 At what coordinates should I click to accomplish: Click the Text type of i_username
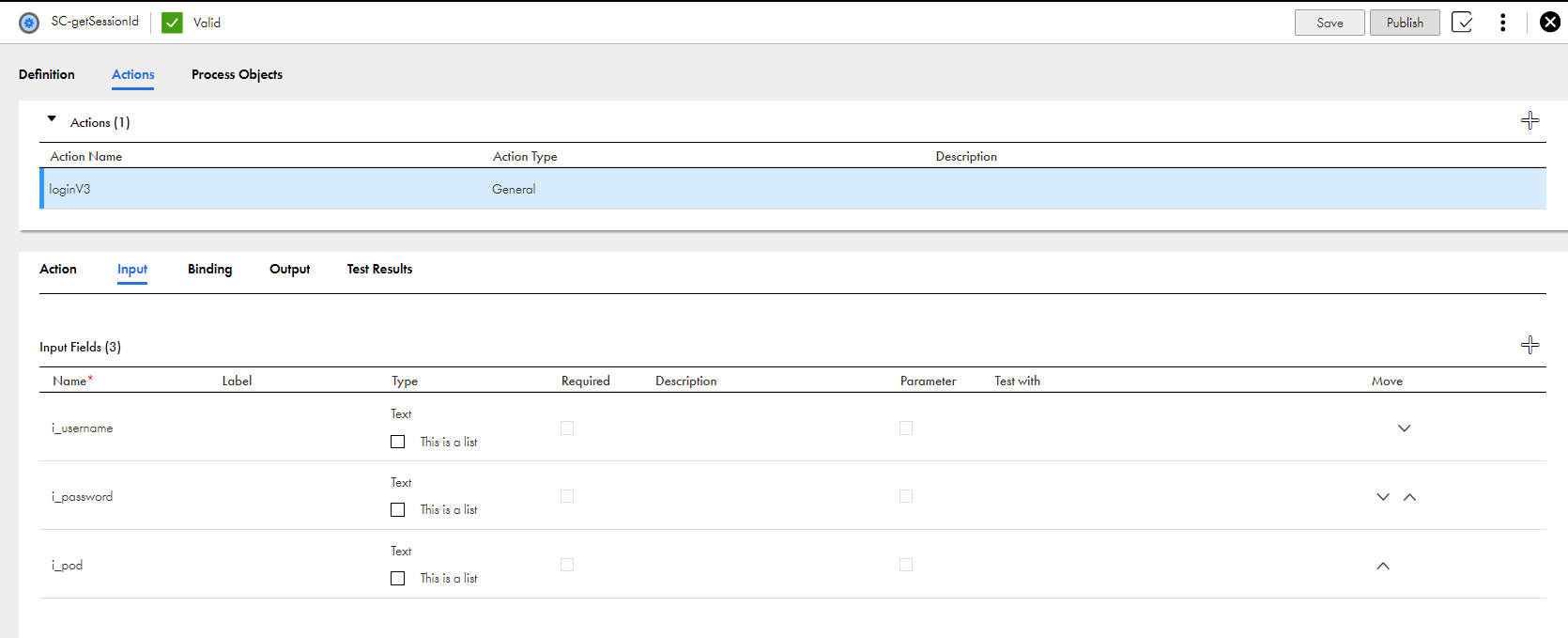401,413
